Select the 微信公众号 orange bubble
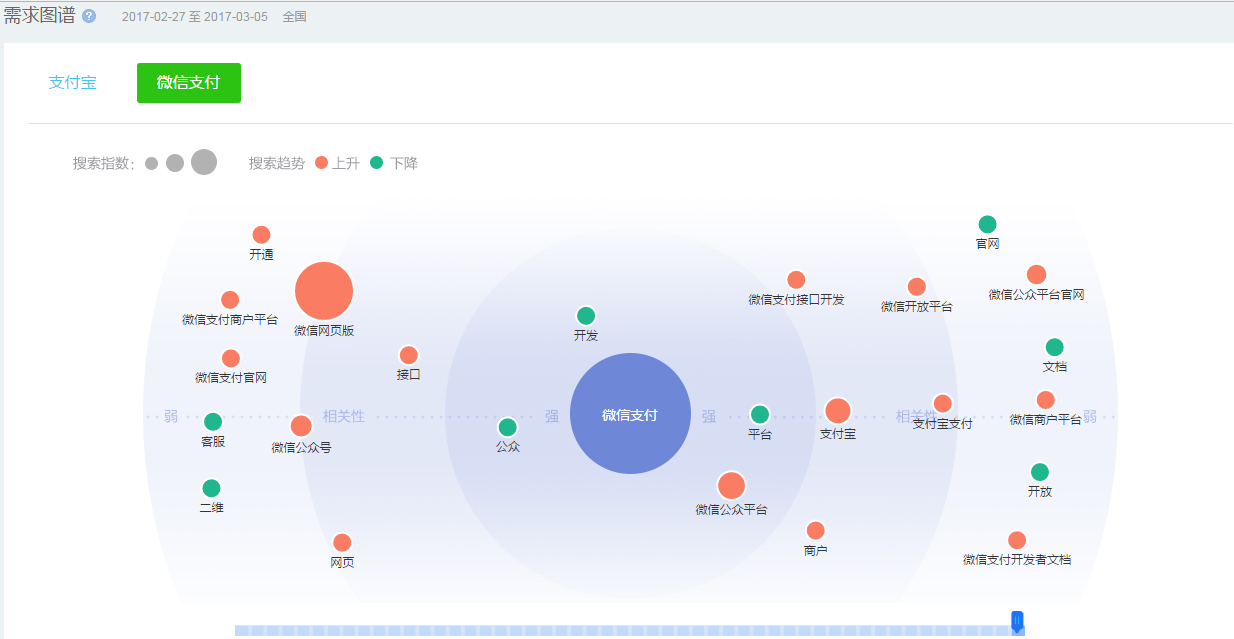Viewport: 1234px width, 639px height. pos(301,426)
